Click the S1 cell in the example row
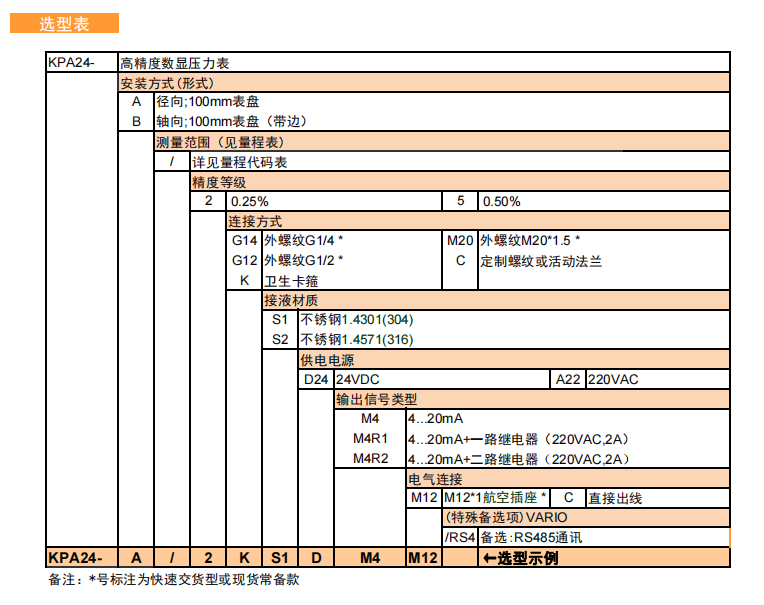Image resolution: width=764 pixels, height=605 pixels. (280, 558)
